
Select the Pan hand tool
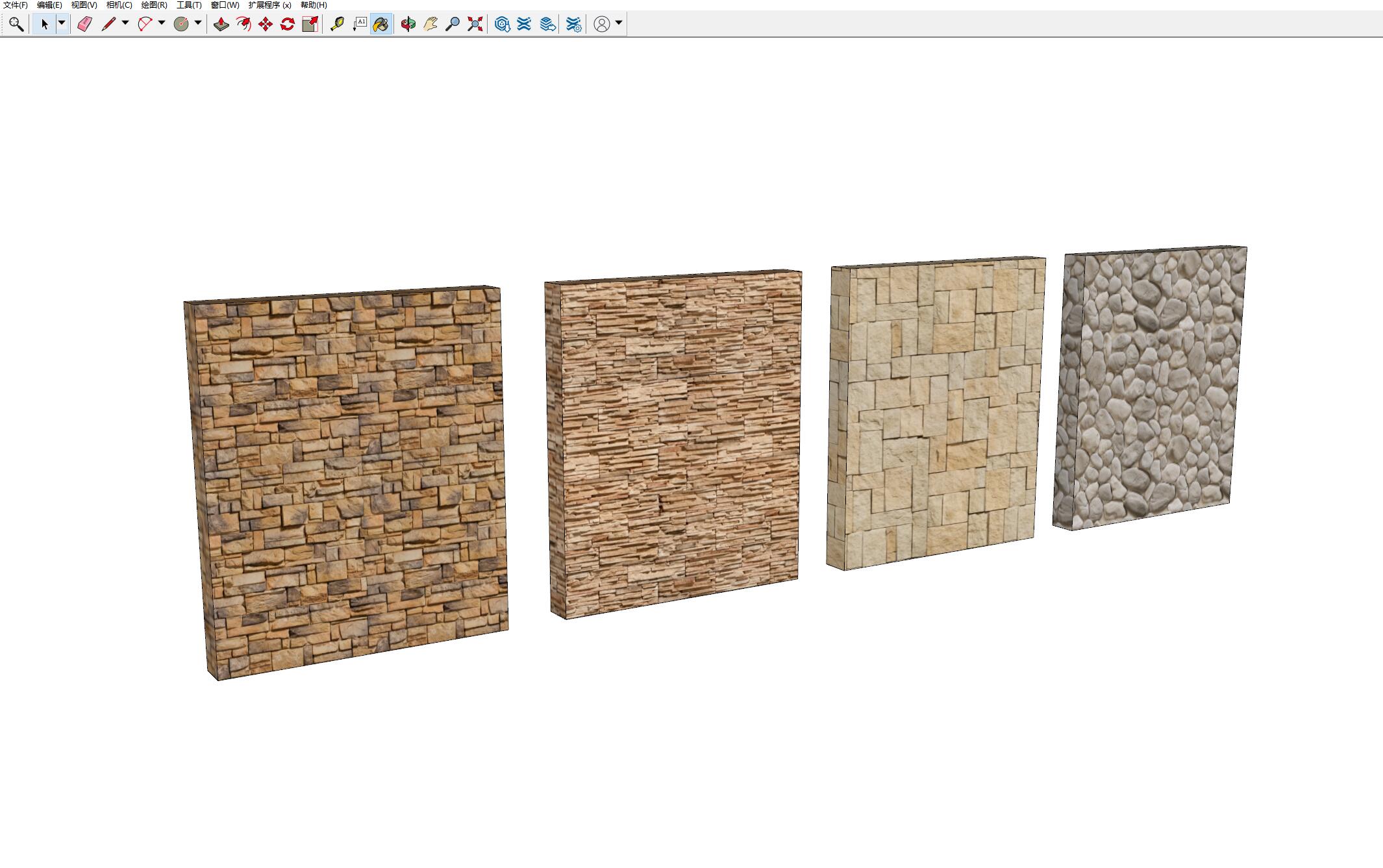[x=430, y=24]
